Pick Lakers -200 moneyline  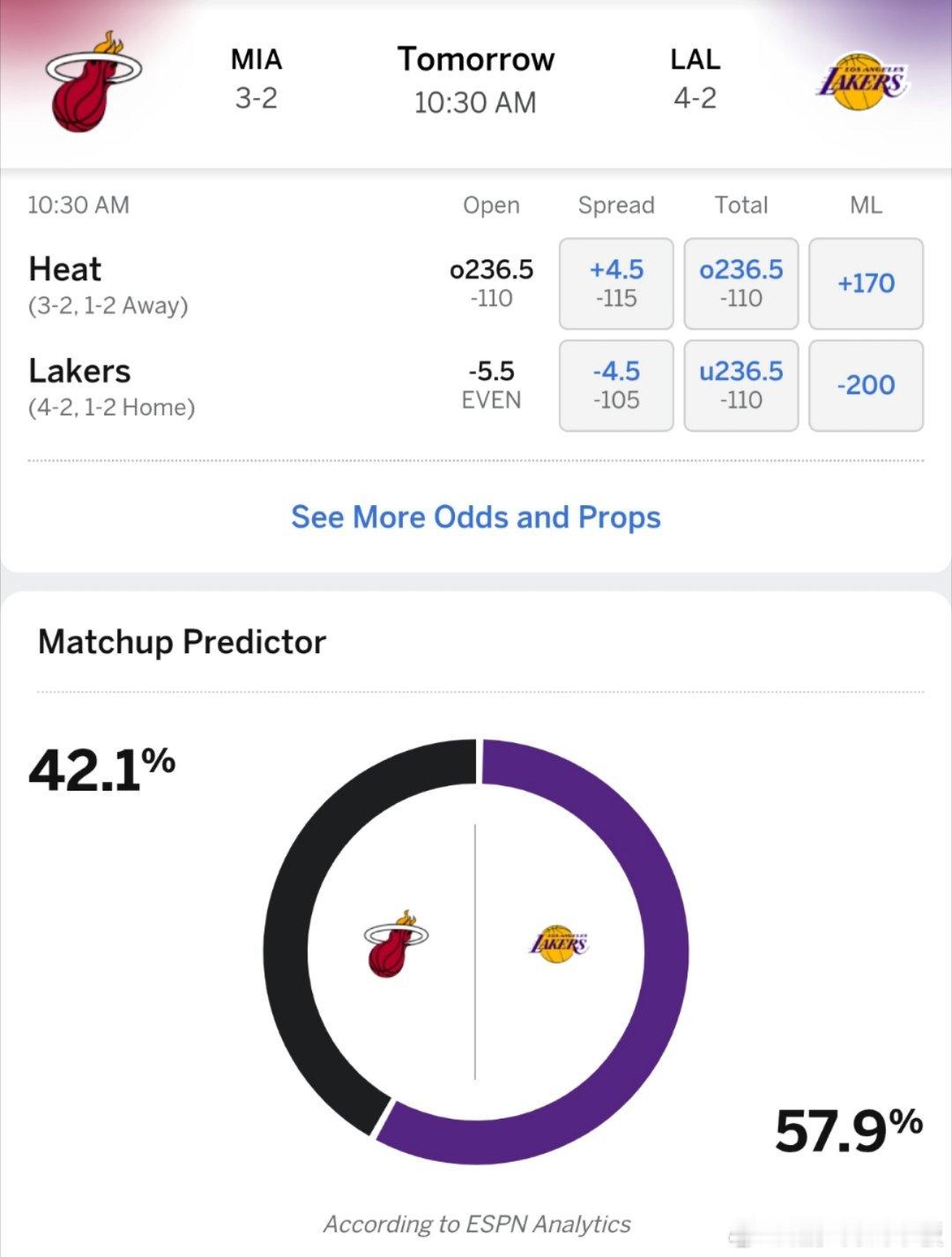pyautogui.click(x=866, y=385)
